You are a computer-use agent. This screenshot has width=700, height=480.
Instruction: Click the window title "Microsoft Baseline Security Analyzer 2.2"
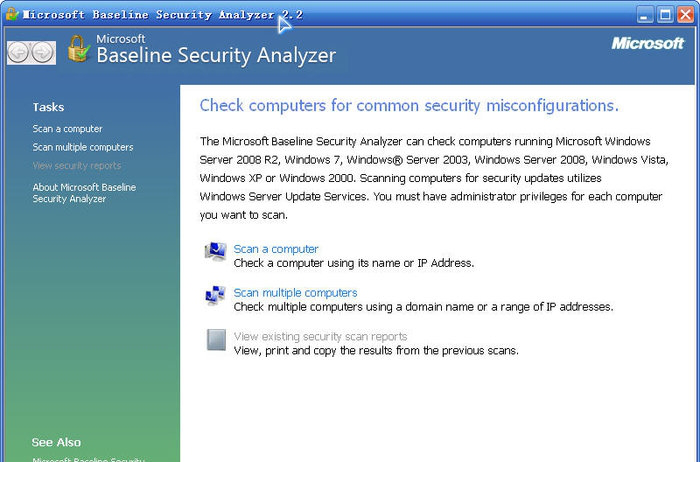(x=163, y=15)
